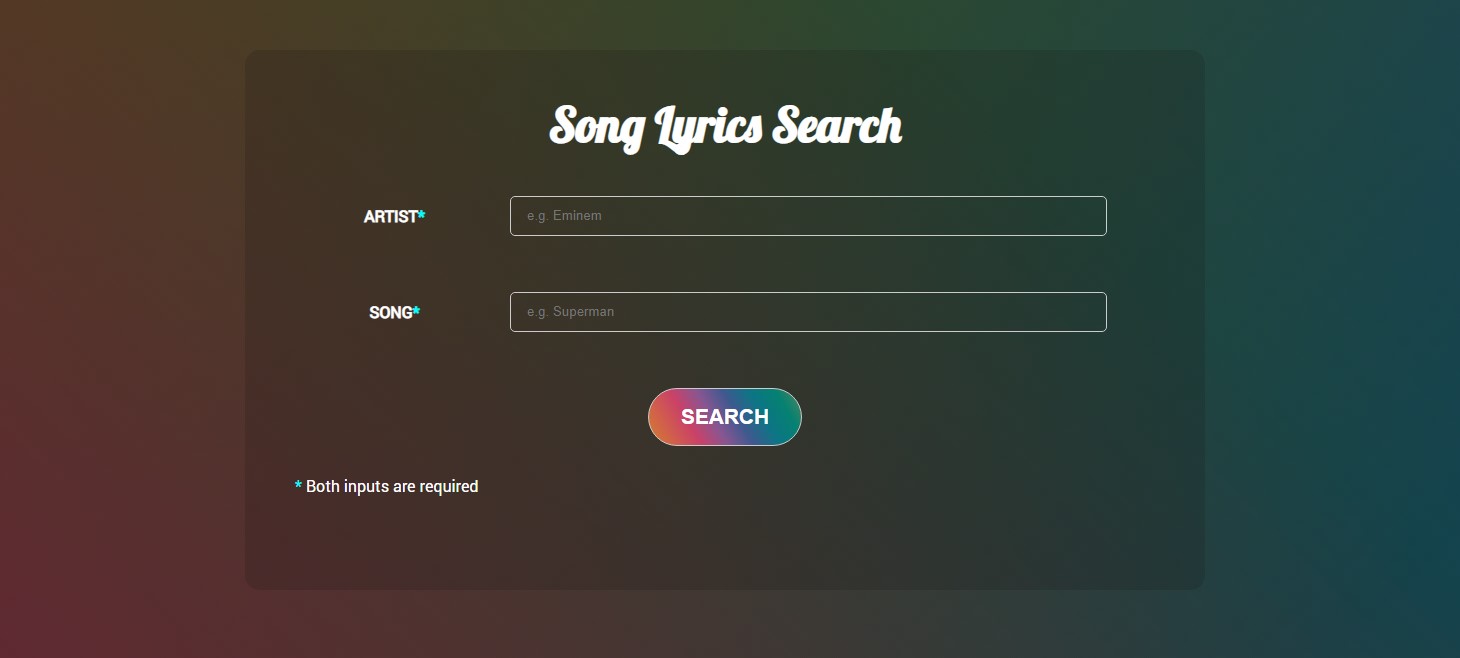1460x658 pixels.
Task: Select the e.g. Superman placeholder box
Action: coord(570,311)
